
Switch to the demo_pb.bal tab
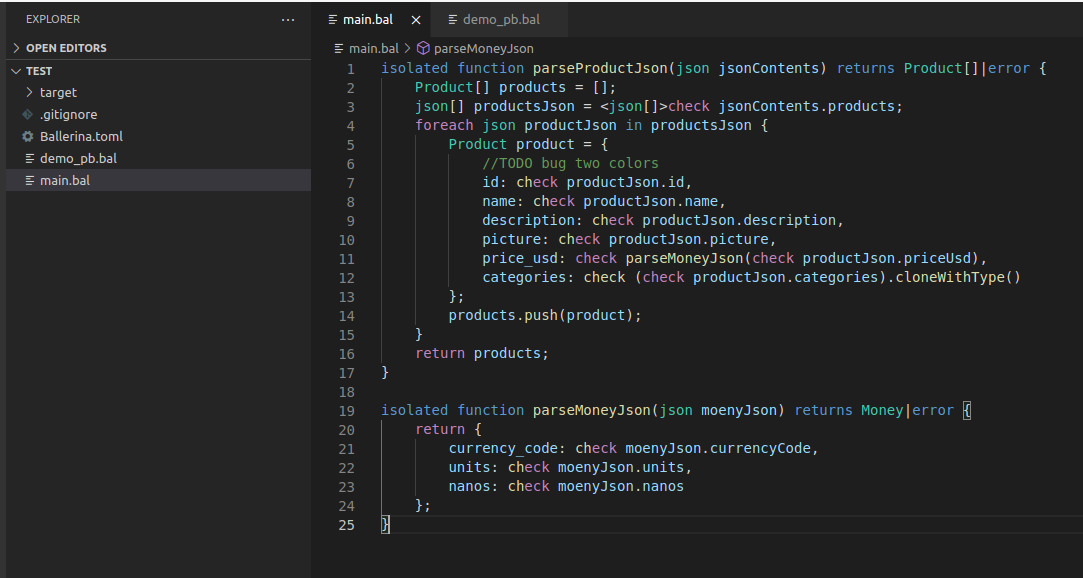pyautogui.click(x=500, y=18)
